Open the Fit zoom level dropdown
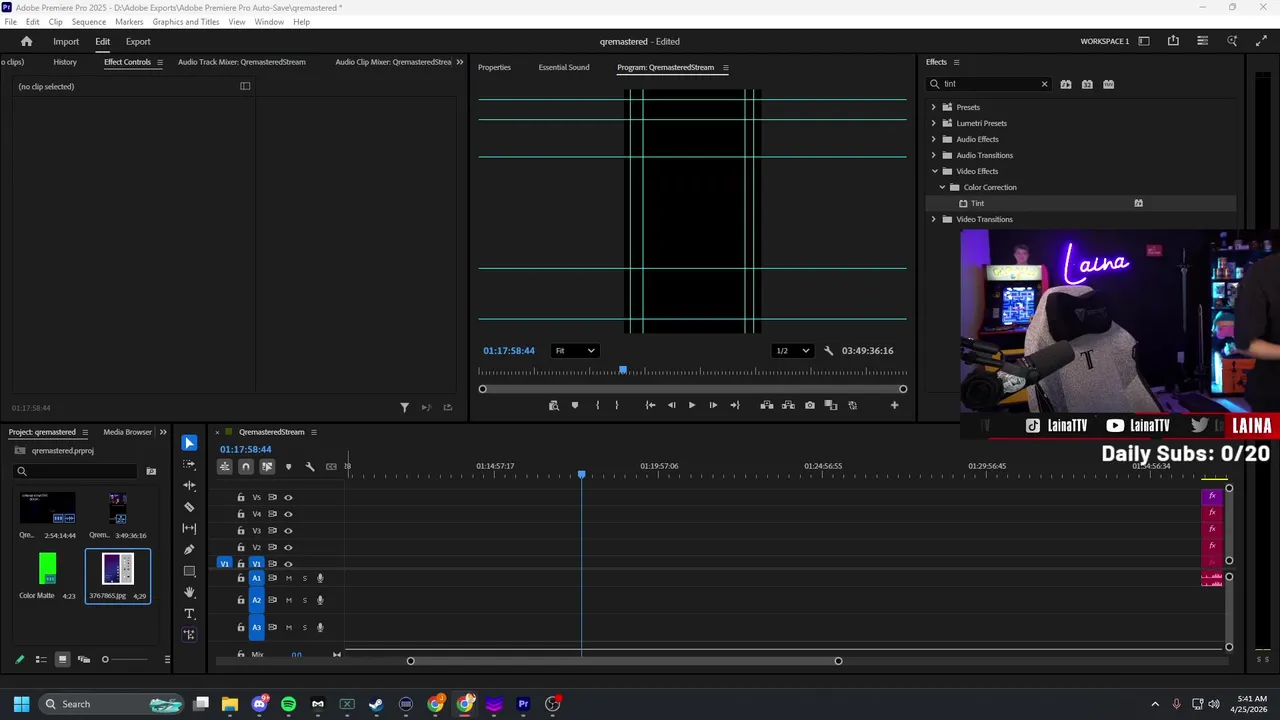The image size is (1280, 720). (x=575, y=351)
